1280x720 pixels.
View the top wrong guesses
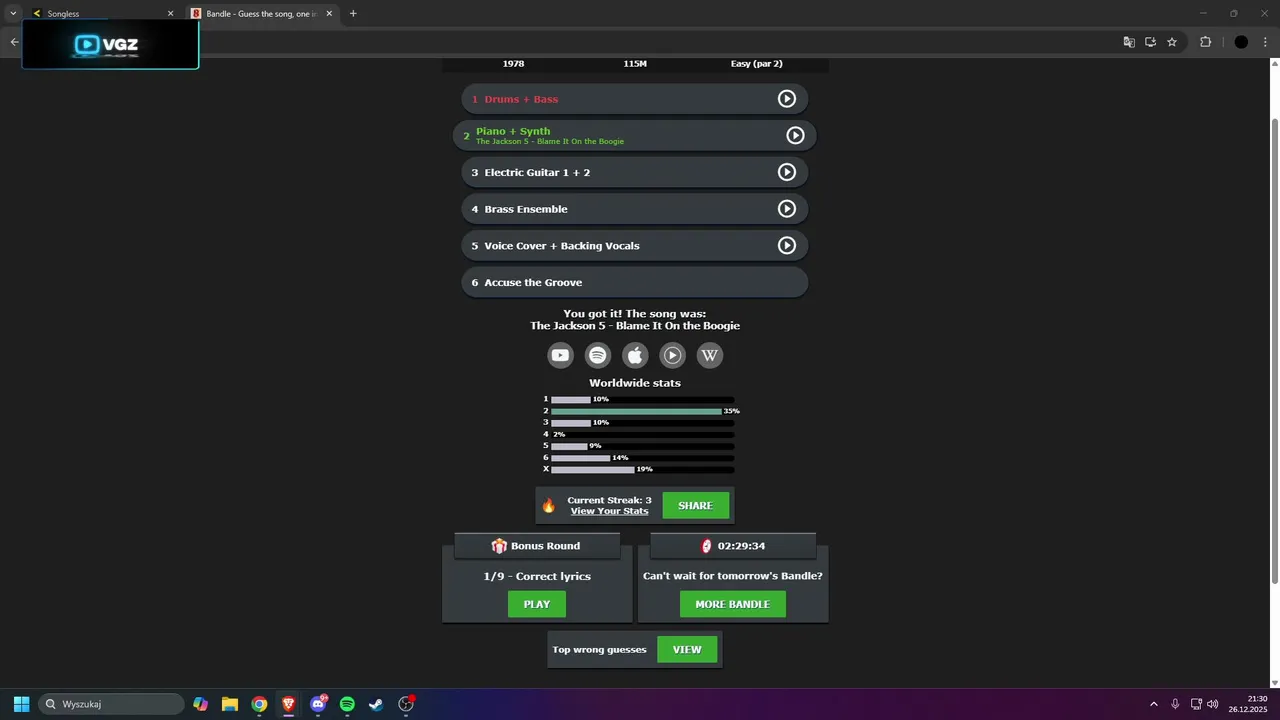pyautogui.click(x=687, y=649)
